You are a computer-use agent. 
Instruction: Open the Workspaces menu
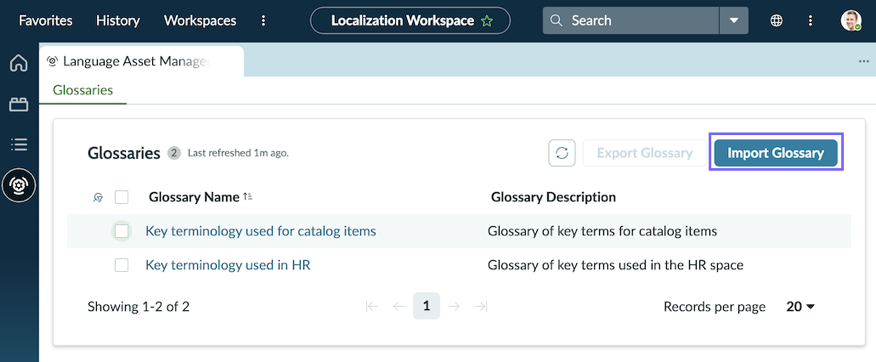point(200,21)
